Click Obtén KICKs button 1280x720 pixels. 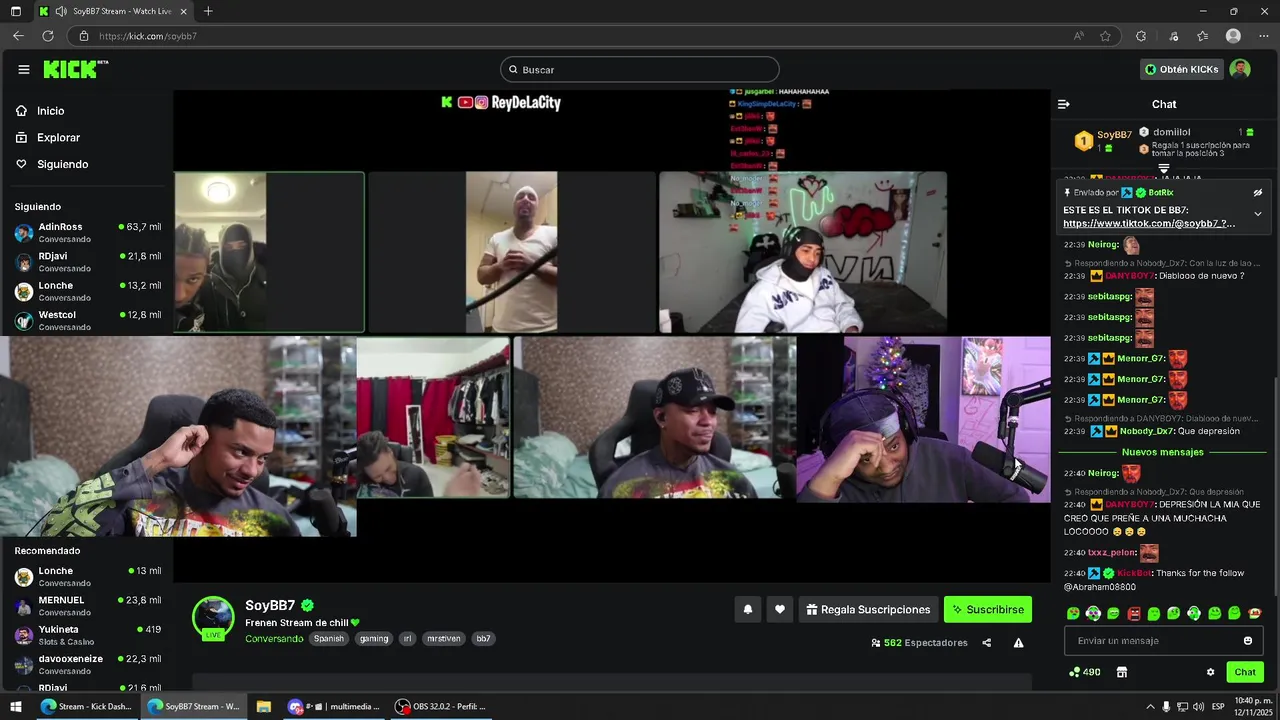pyautogui.click(x=1182, y=69)
